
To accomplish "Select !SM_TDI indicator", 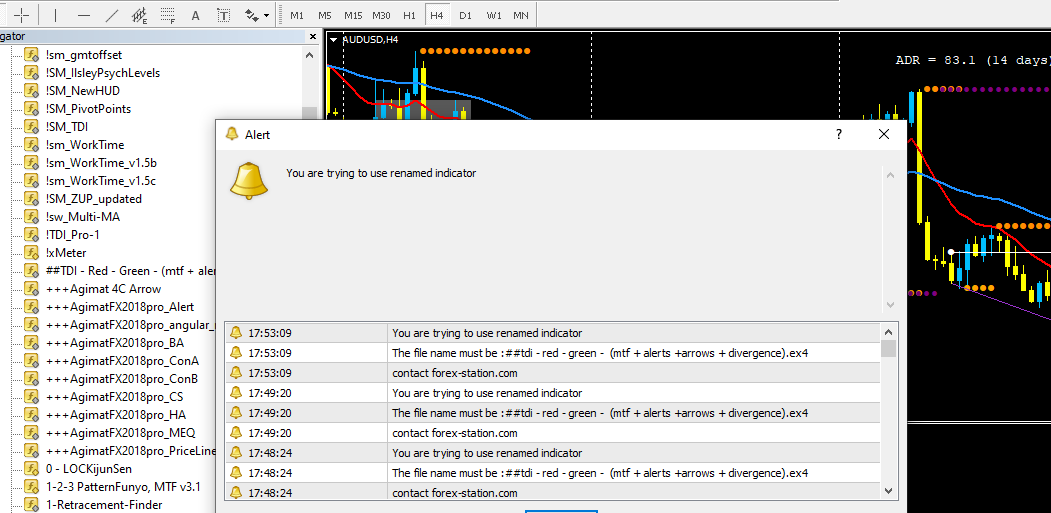I will click(x=67, y=127).
